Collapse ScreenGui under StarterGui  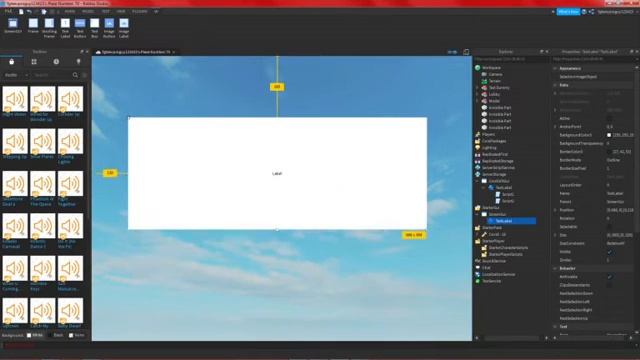pos(477,214)
